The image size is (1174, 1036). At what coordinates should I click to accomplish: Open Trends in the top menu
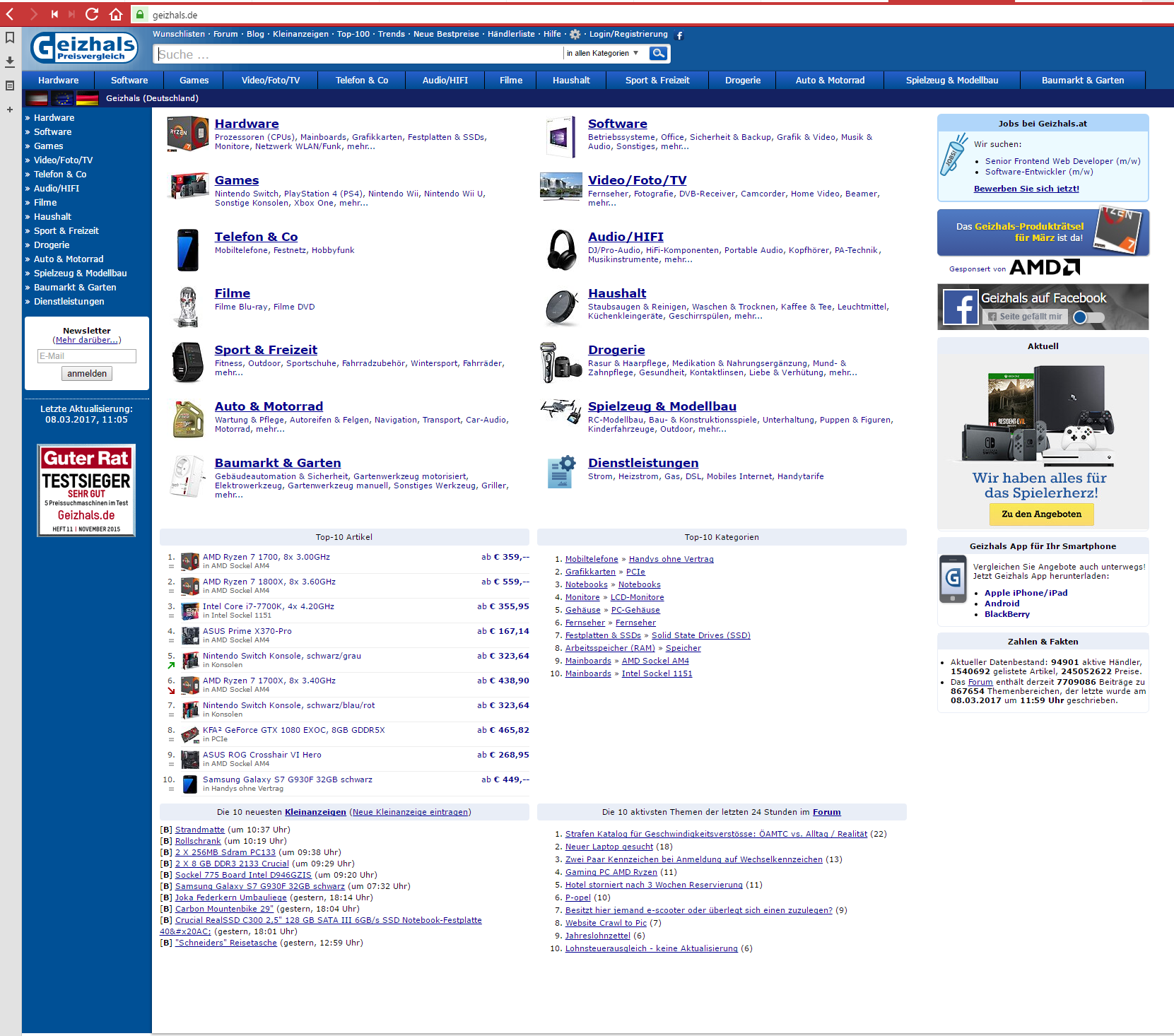[x=392, y=34]
